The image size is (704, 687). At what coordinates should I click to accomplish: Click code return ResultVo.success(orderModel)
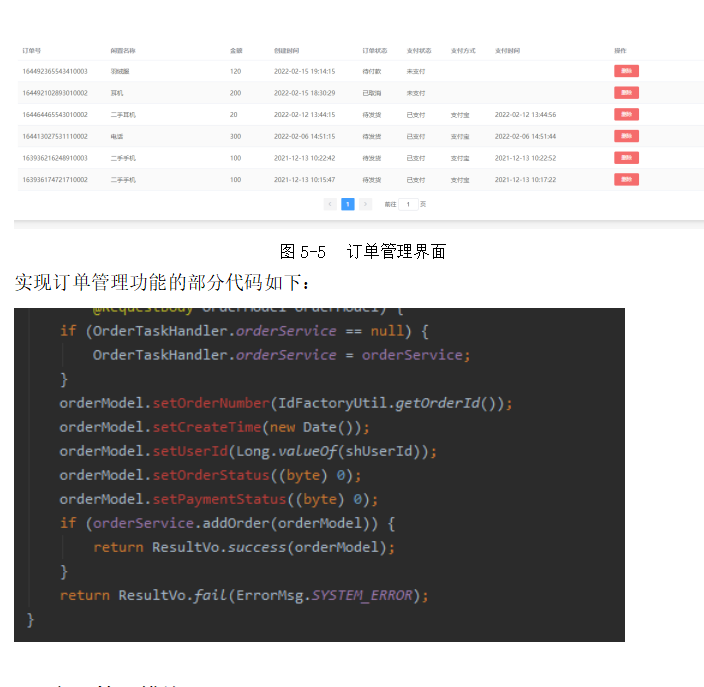(x=244, y=547)
